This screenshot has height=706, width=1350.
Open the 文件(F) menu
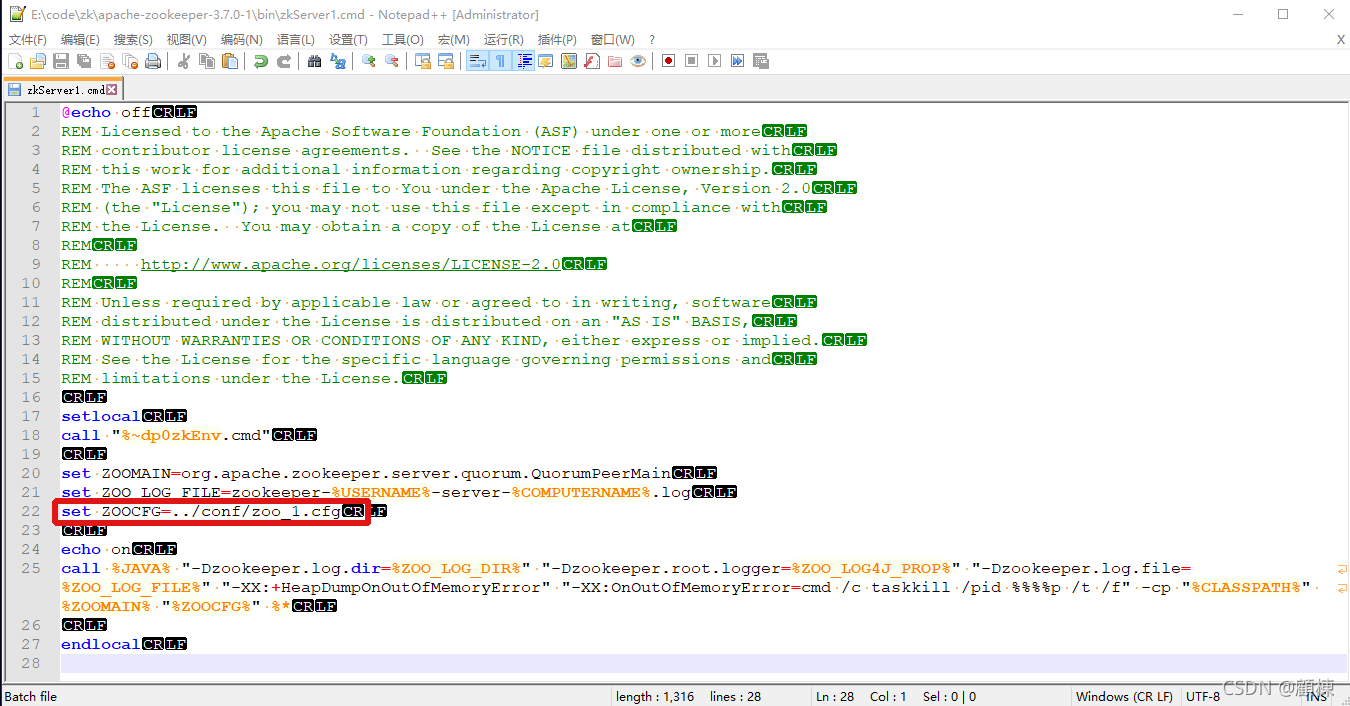[28, 39]
